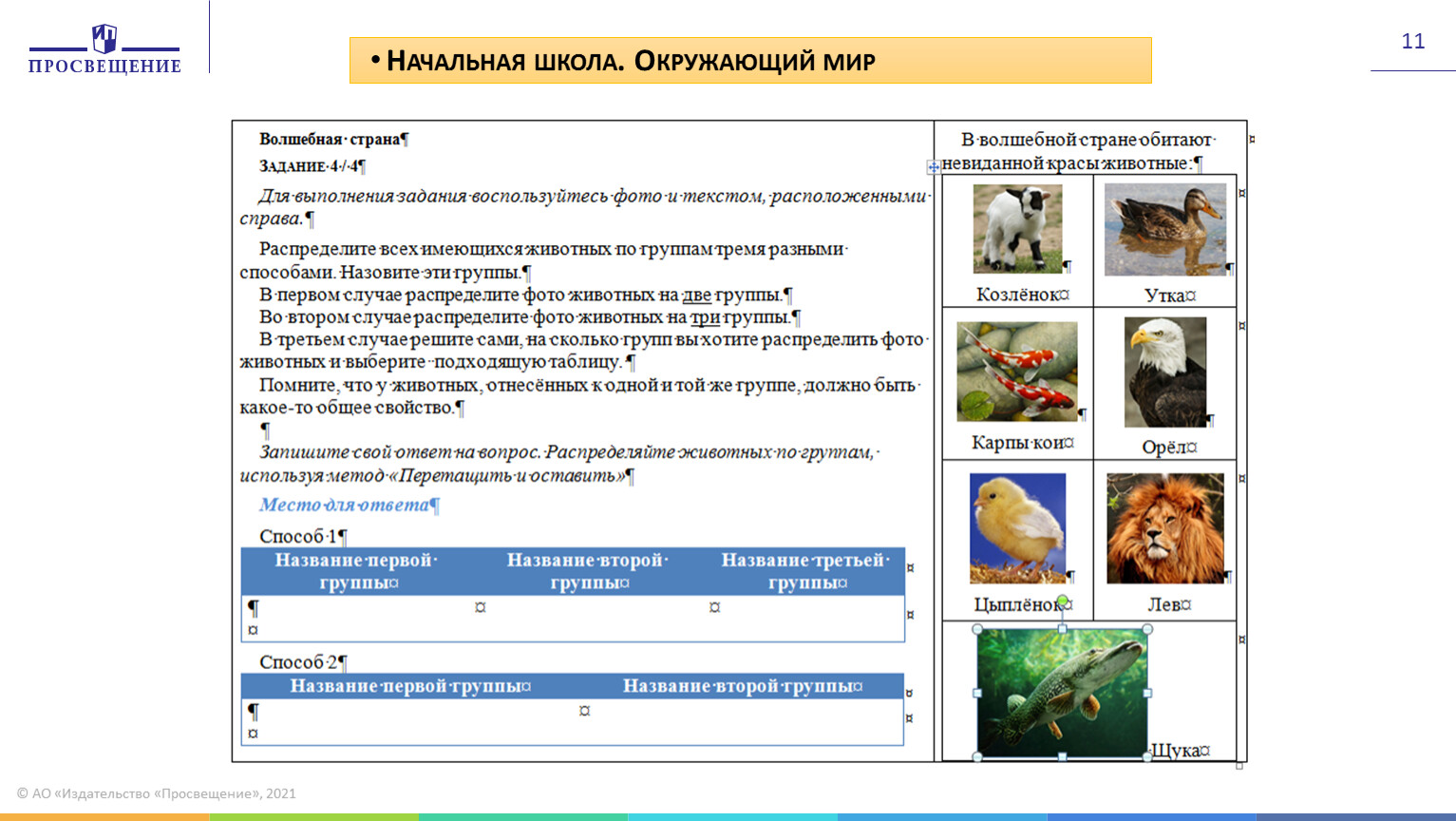Click top-right resize handle of pike photo
Screen dimensions: 1456x821
(x=1147, y=629)
